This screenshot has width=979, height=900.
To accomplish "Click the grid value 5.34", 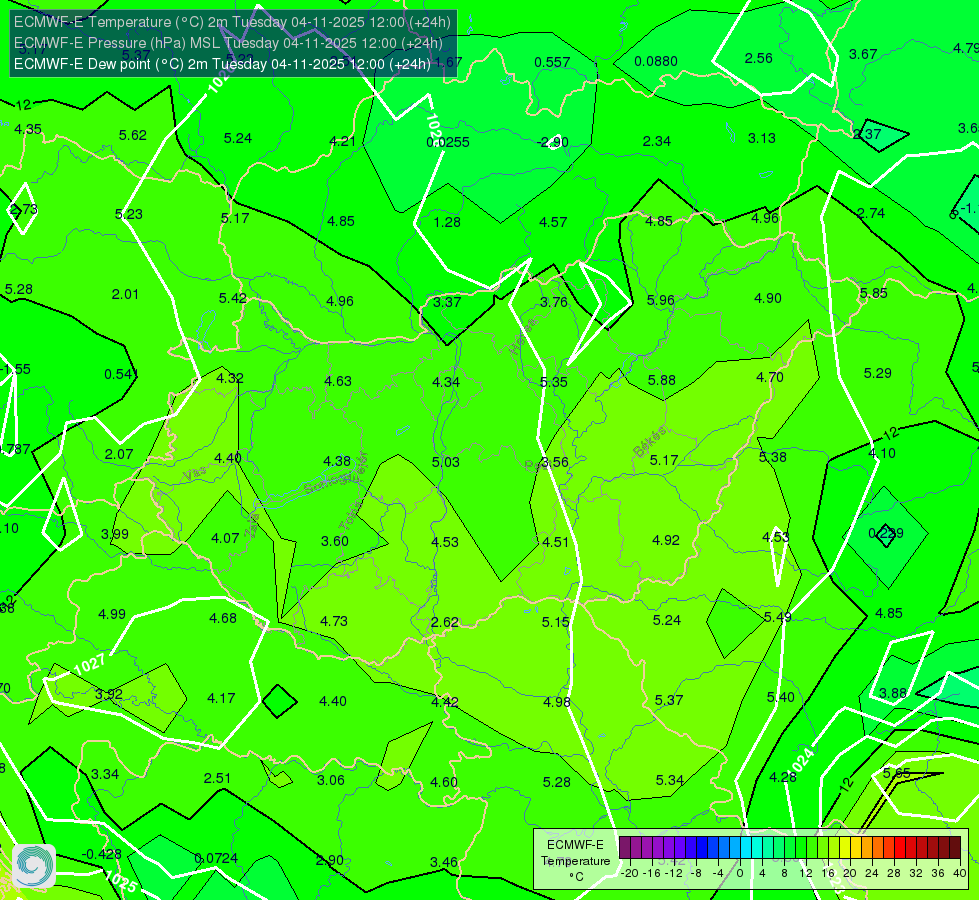I will [669, 780].
